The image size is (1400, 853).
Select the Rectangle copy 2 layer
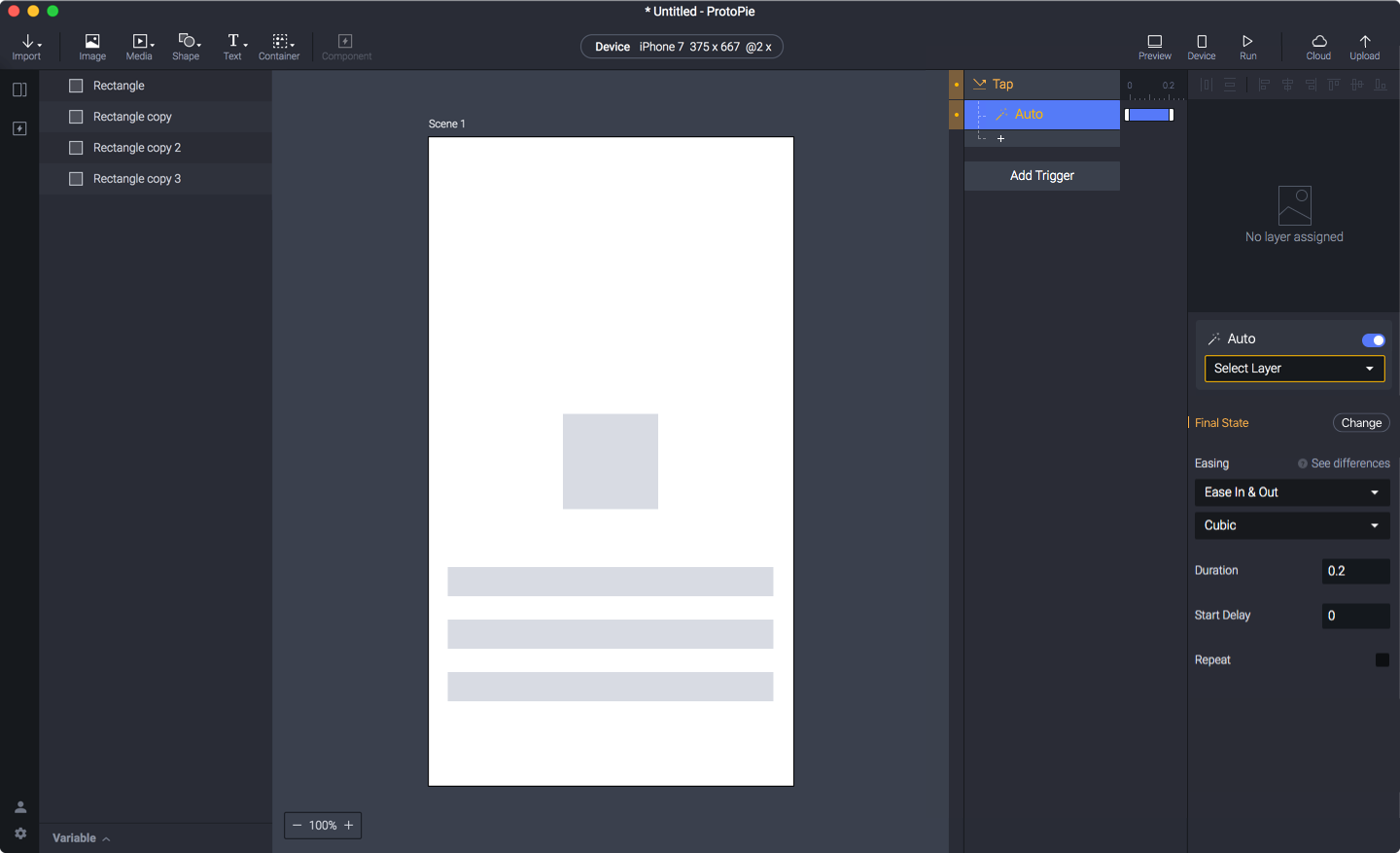point(156,148)
